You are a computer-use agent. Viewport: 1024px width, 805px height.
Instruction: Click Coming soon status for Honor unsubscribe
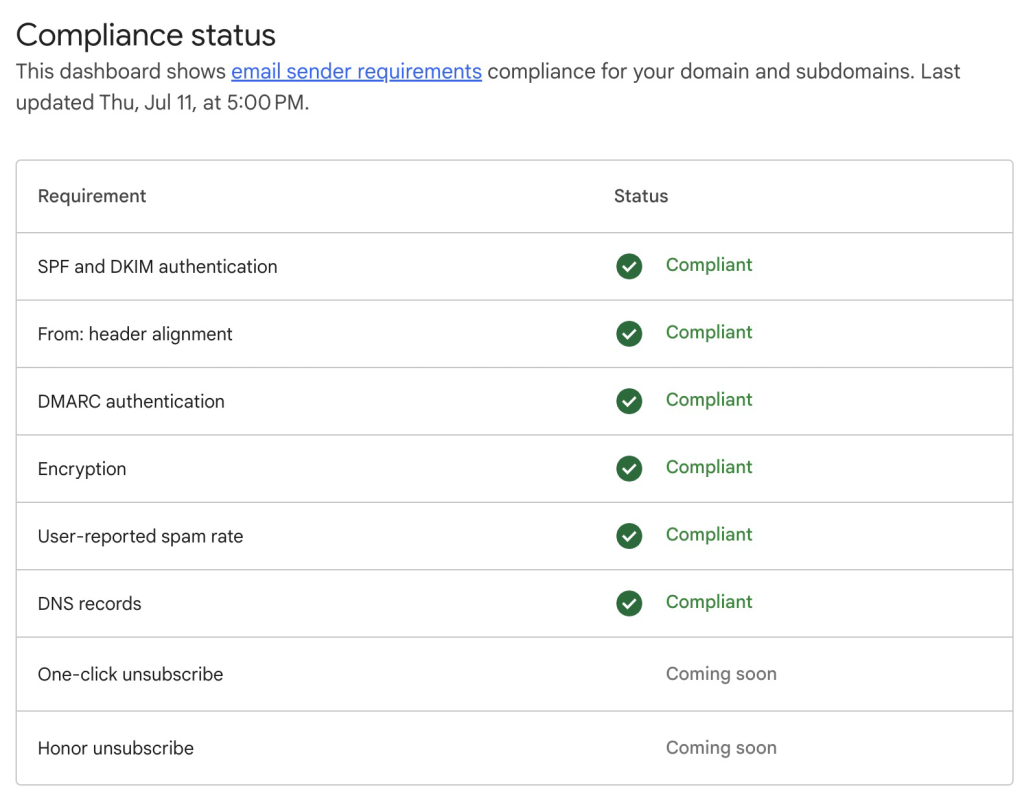721,748
